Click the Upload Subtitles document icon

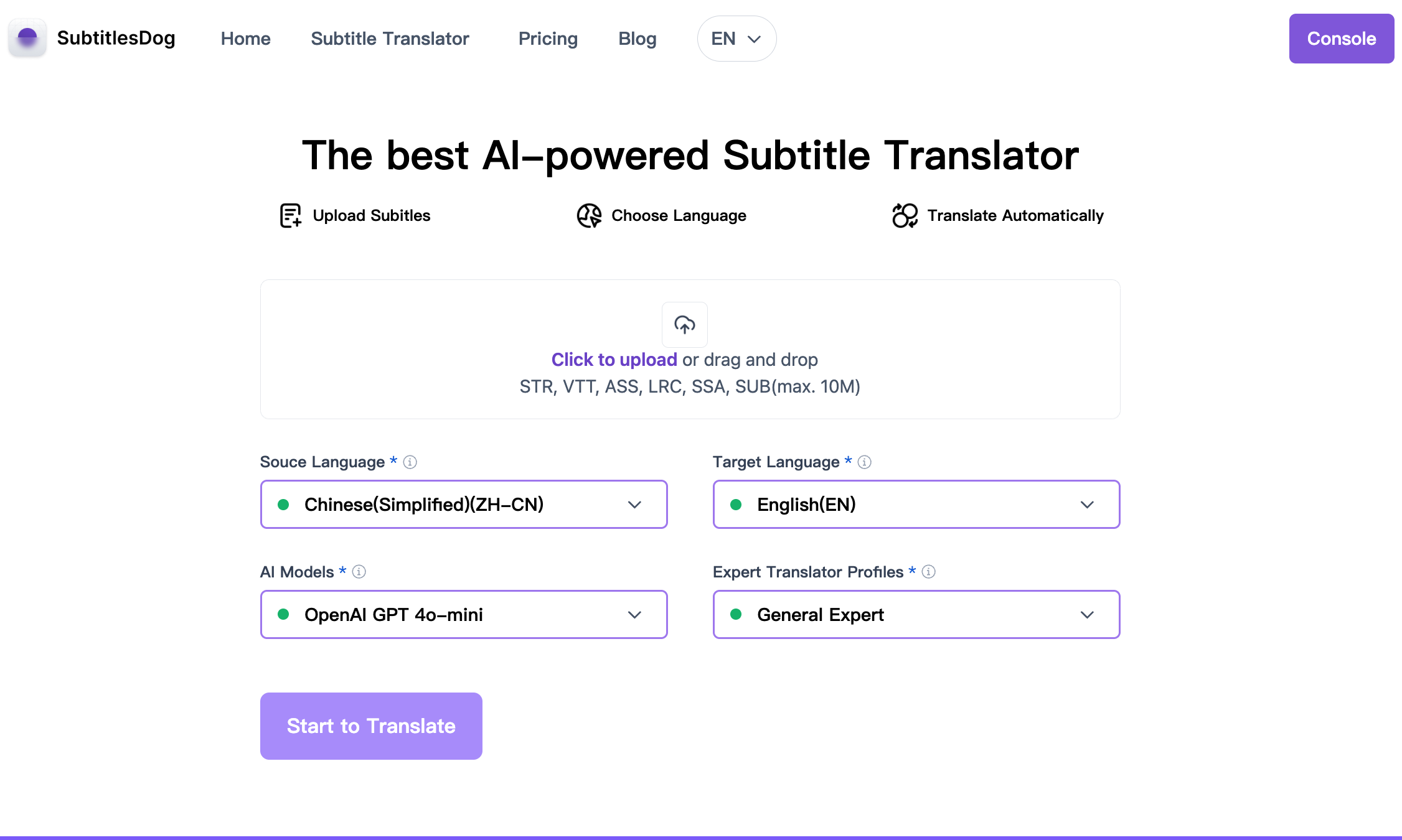click(x=291, y=216)
